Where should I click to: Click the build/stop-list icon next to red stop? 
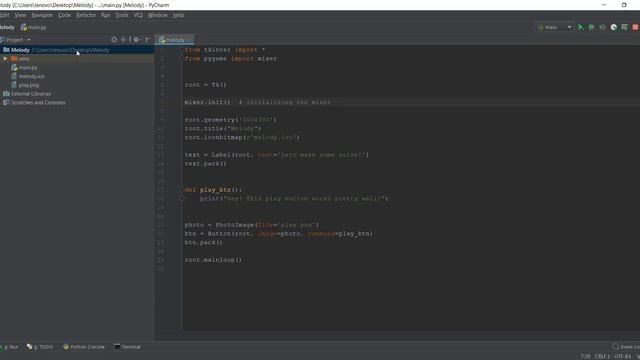[x=624, y=27]
